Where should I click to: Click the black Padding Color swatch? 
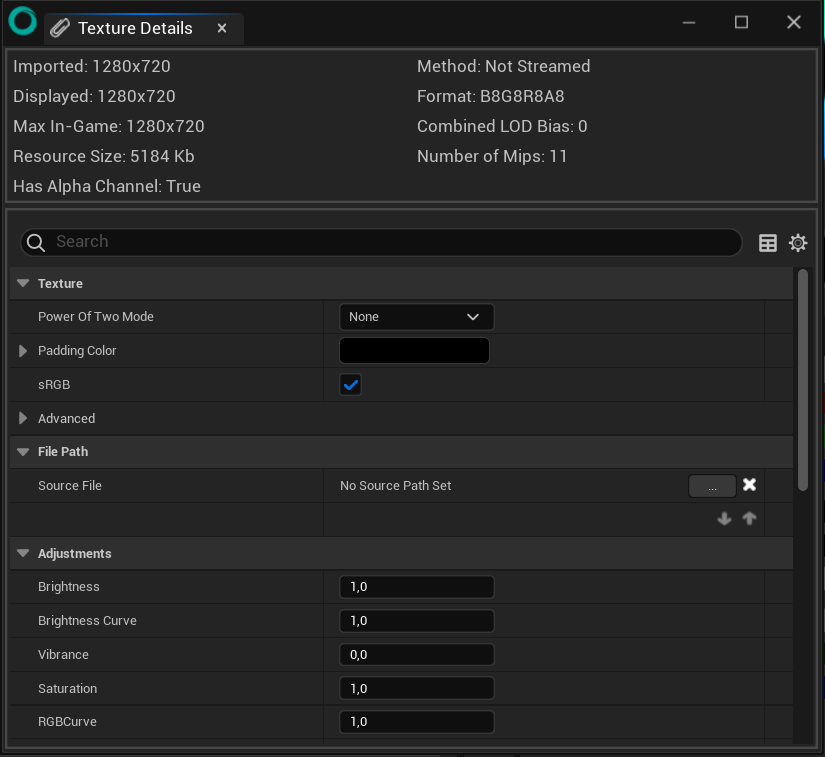pos(414,351)
